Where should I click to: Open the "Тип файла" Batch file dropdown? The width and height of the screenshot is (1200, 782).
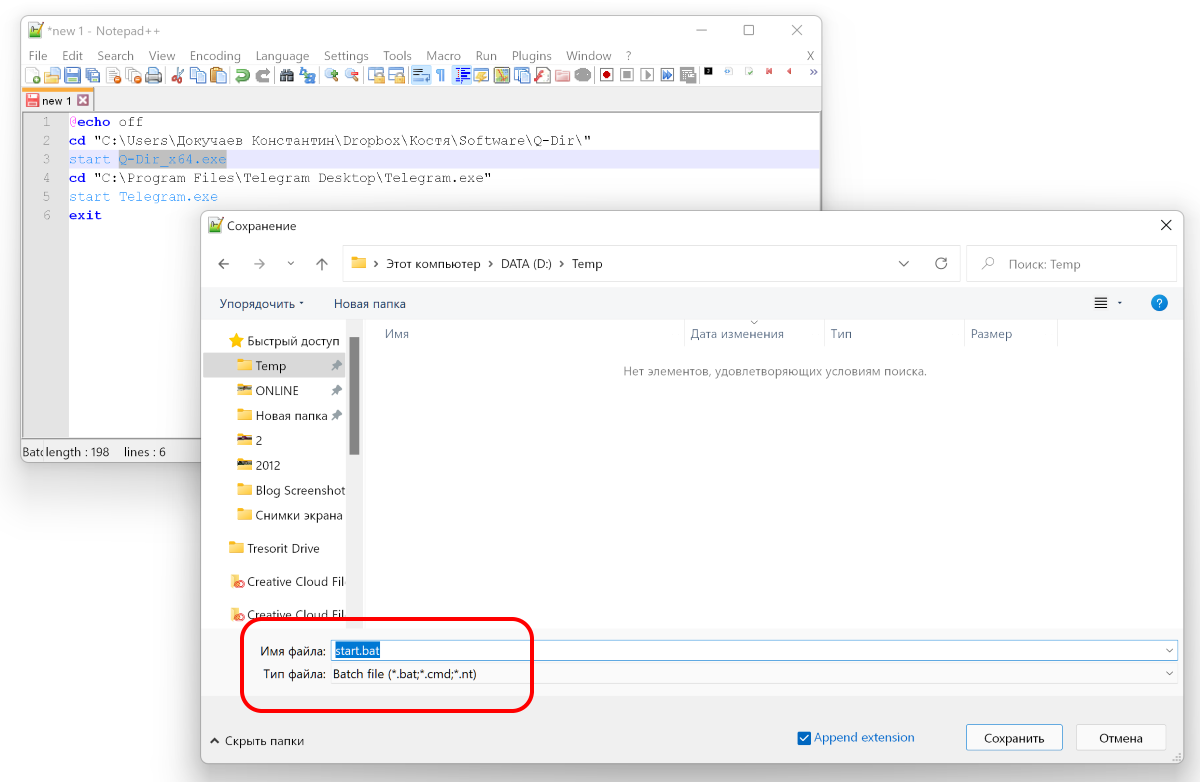(x=755, y=674)
